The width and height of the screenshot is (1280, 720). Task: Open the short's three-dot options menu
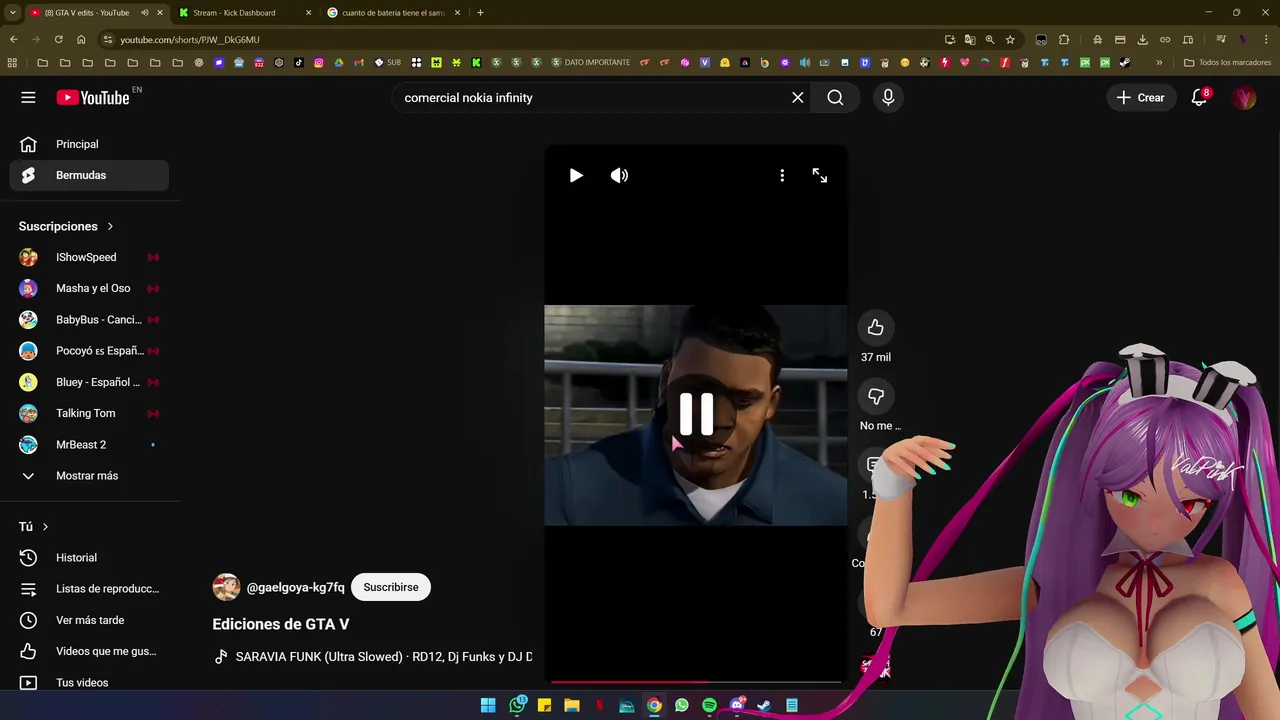[x=782, y=175]
